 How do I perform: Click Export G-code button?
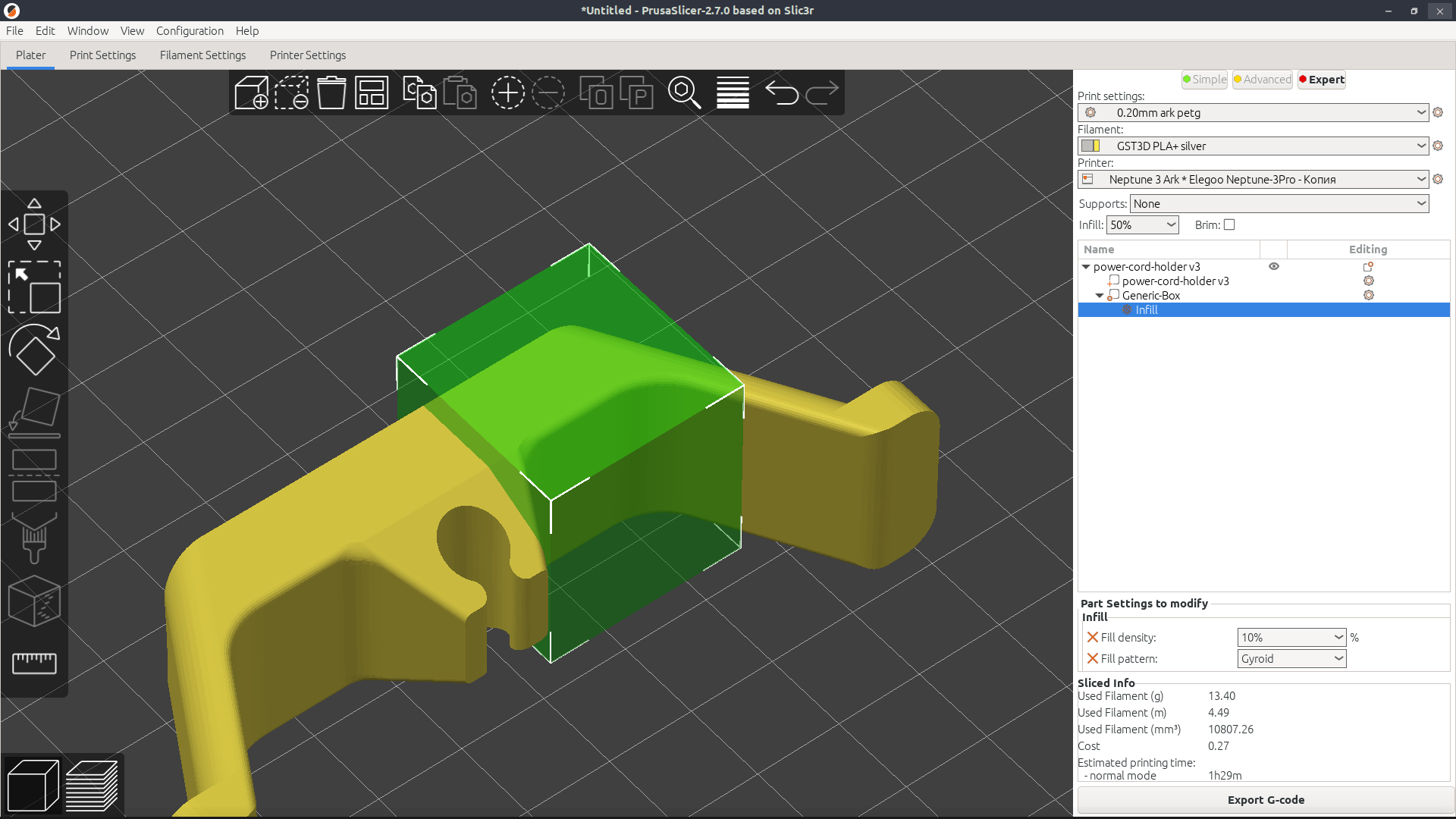click(1266, 800)
